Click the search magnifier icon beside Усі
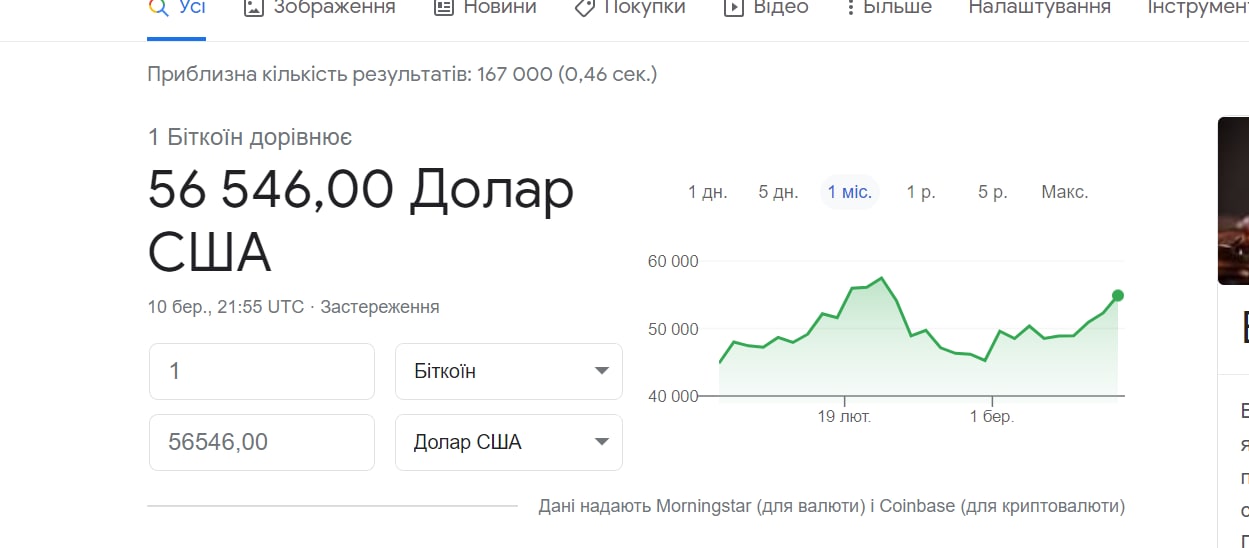This screenshot has height=548, width=1249. (157, 7)
